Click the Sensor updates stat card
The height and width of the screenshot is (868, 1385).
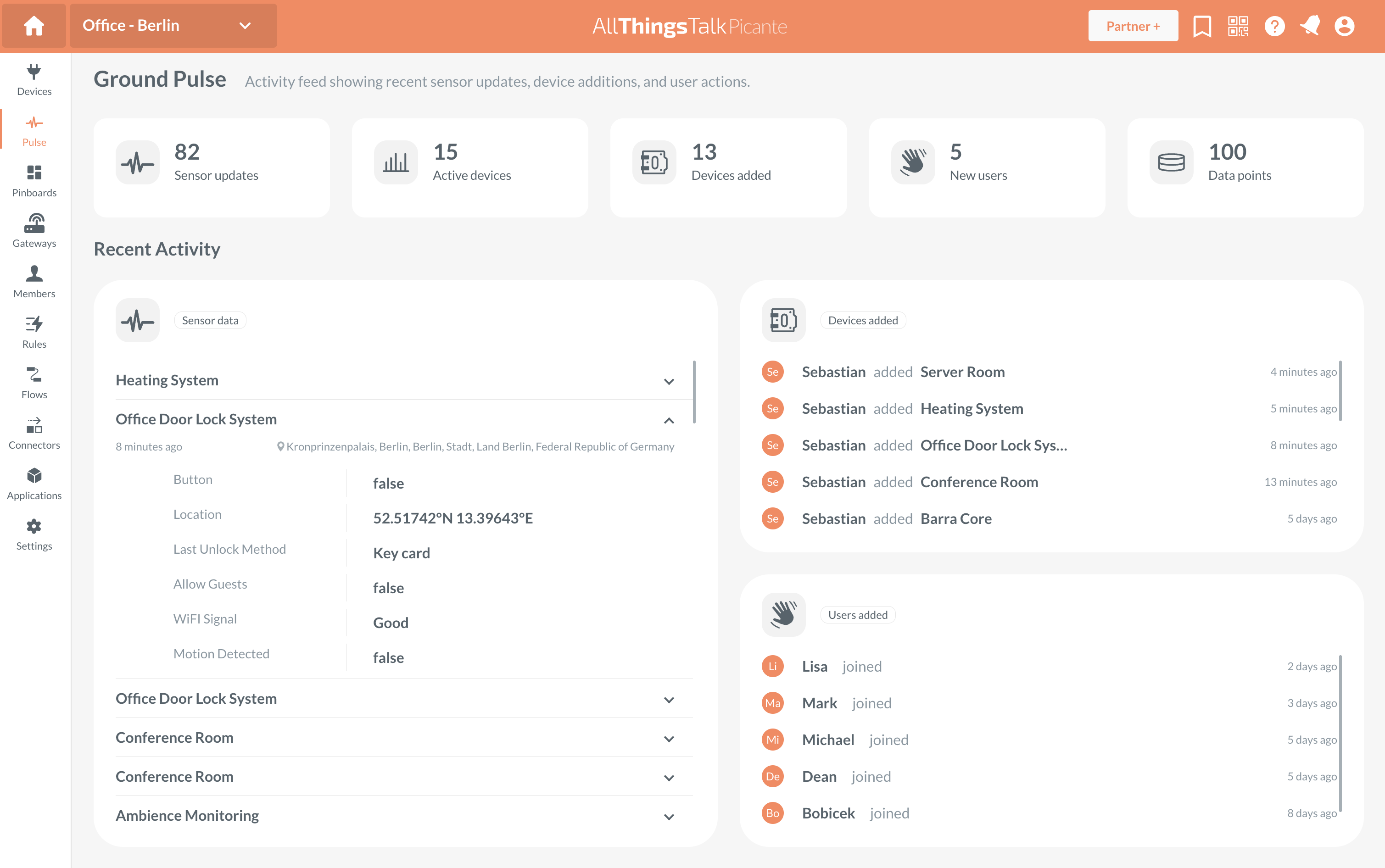[x=211, y=167]
